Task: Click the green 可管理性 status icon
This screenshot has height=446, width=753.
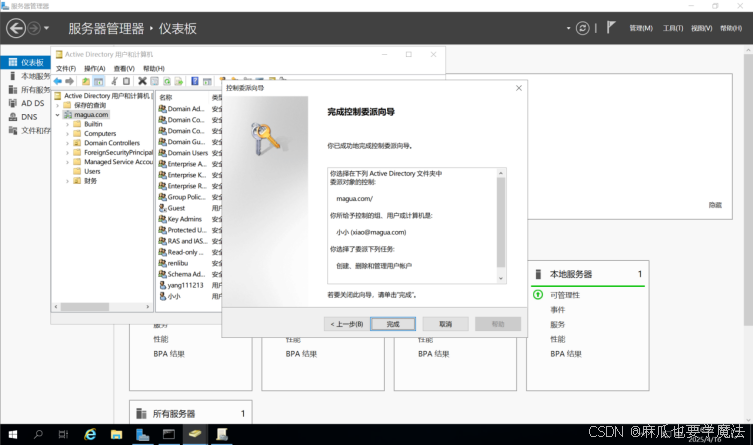Action: (538, 294)
